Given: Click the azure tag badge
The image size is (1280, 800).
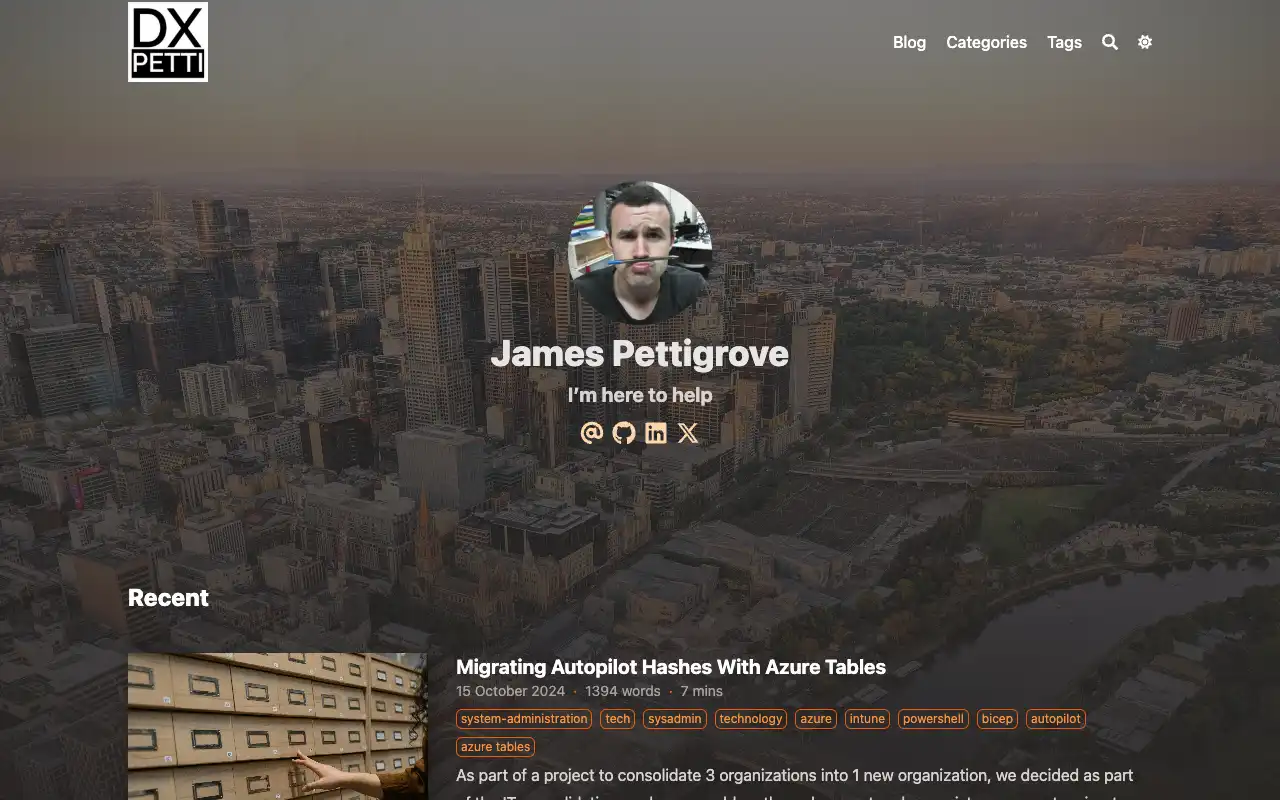Looking at the screenshot, I should [x=816, y=719].
